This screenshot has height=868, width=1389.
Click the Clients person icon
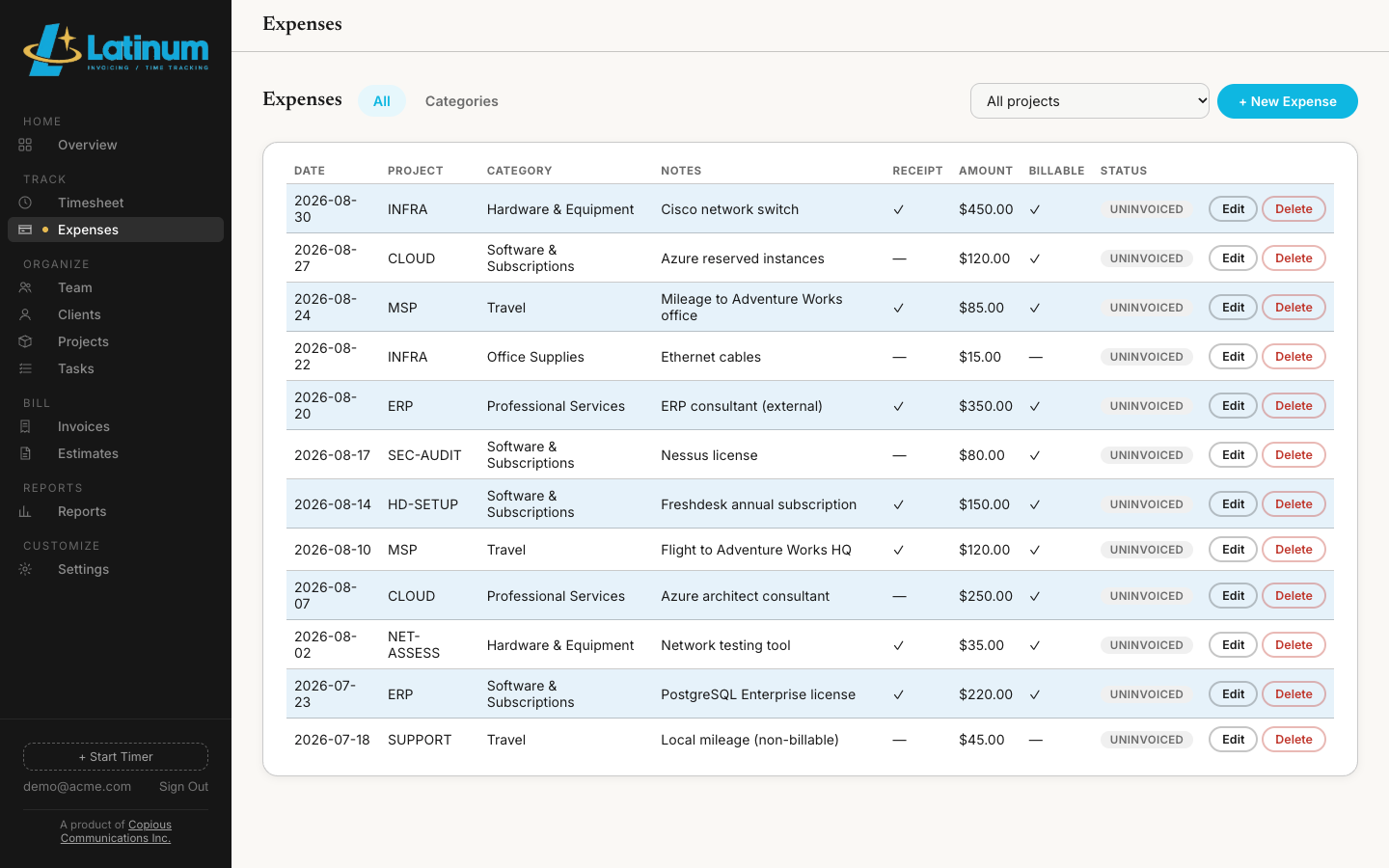tap(25, 314)
